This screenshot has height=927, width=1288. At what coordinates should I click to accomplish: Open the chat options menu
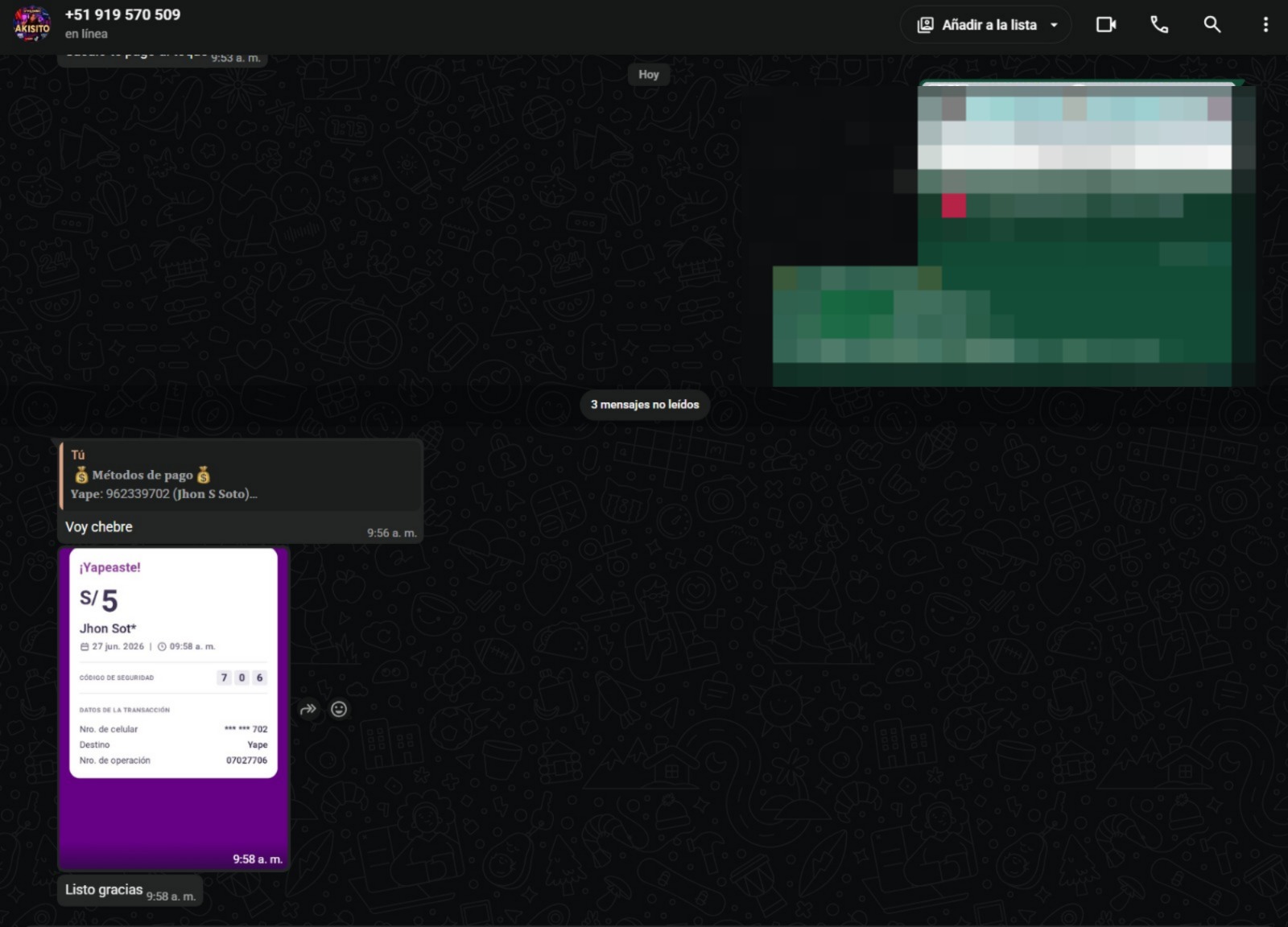tap(1265, 25)
